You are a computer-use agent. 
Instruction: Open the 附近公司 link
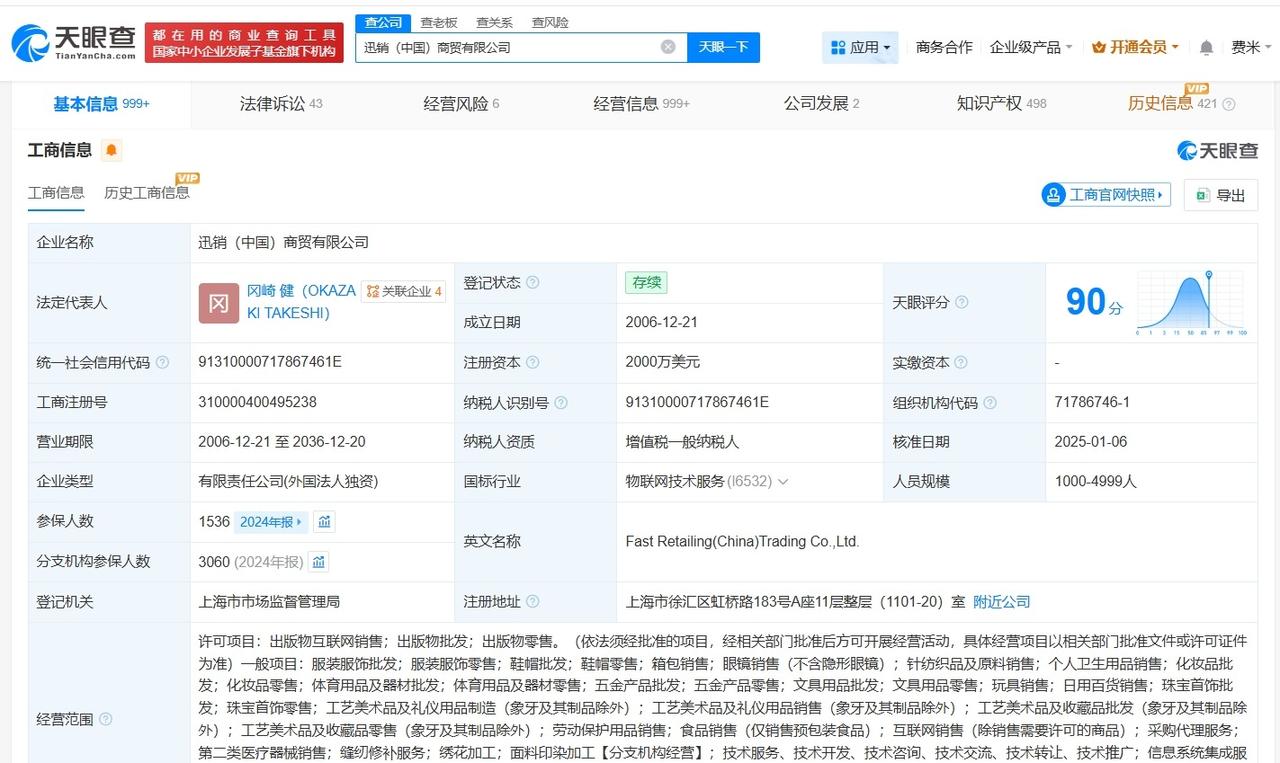pyautogui.click(x=1001, y=602)
